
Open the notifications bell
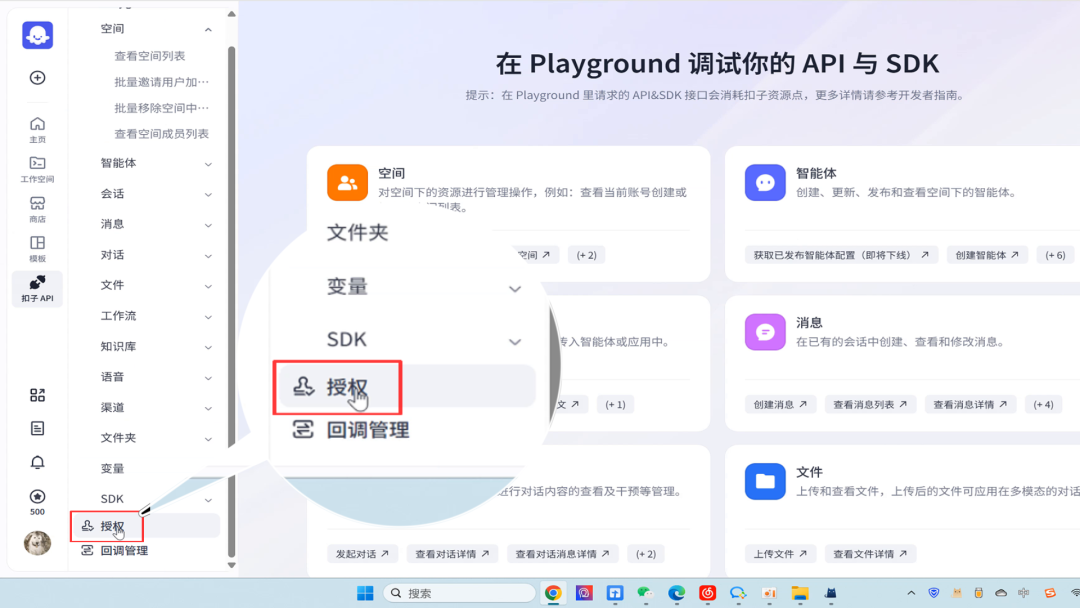coord(37,462)
